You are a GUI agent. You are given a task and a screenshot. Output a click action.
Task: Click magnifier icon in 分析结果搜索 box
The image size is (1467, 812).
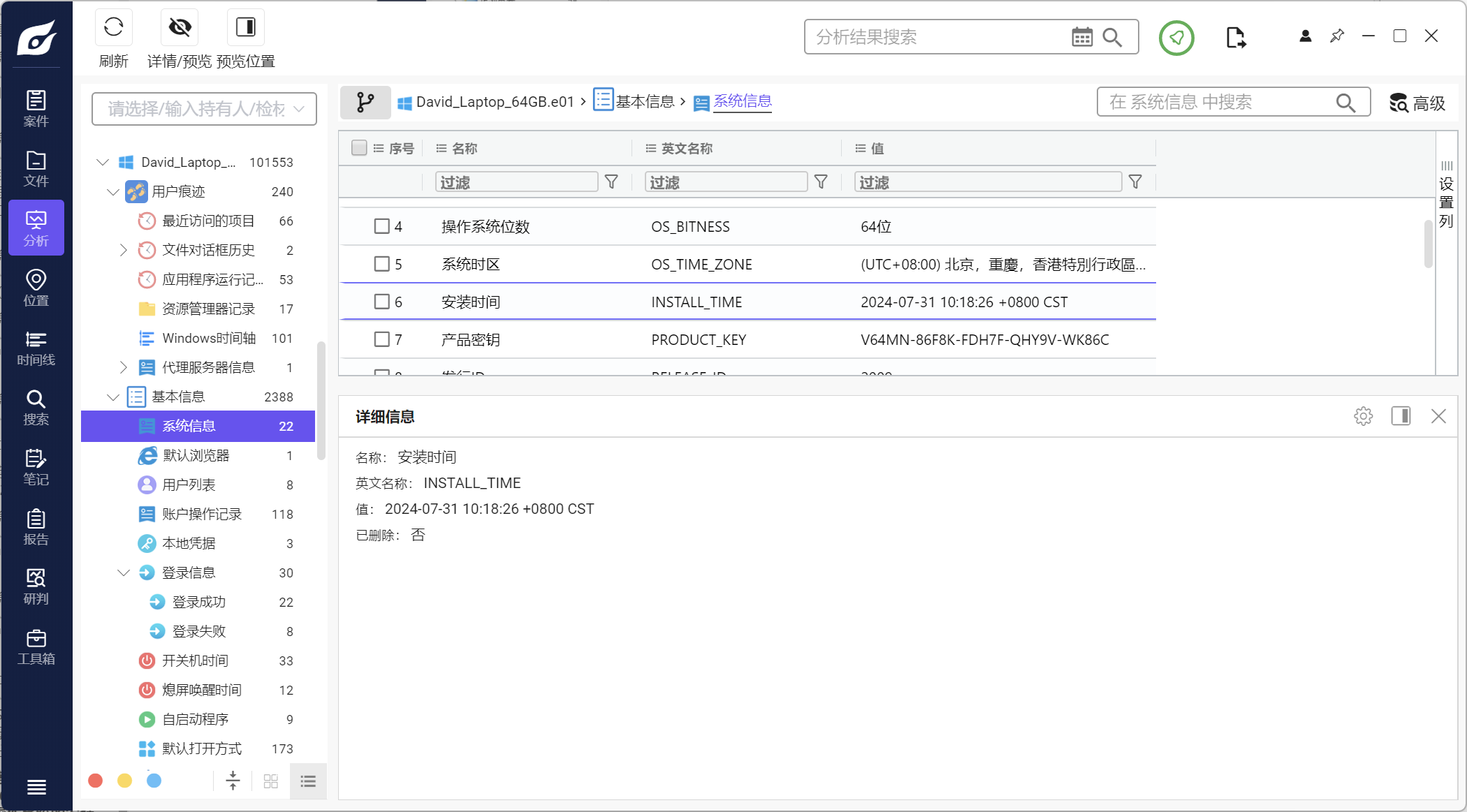(x=1112, y=37)
